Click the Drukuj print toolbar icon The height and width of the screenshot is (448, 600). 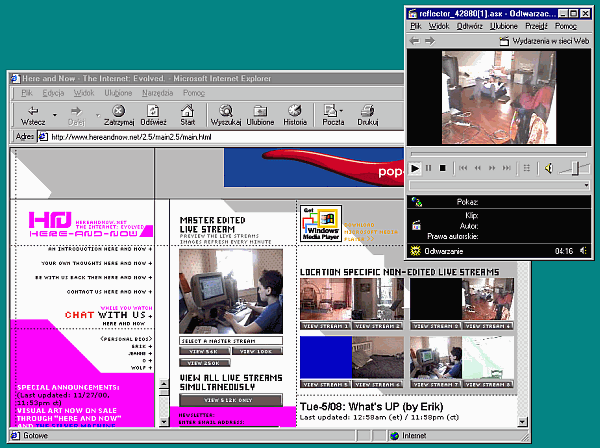pos(368,116)
